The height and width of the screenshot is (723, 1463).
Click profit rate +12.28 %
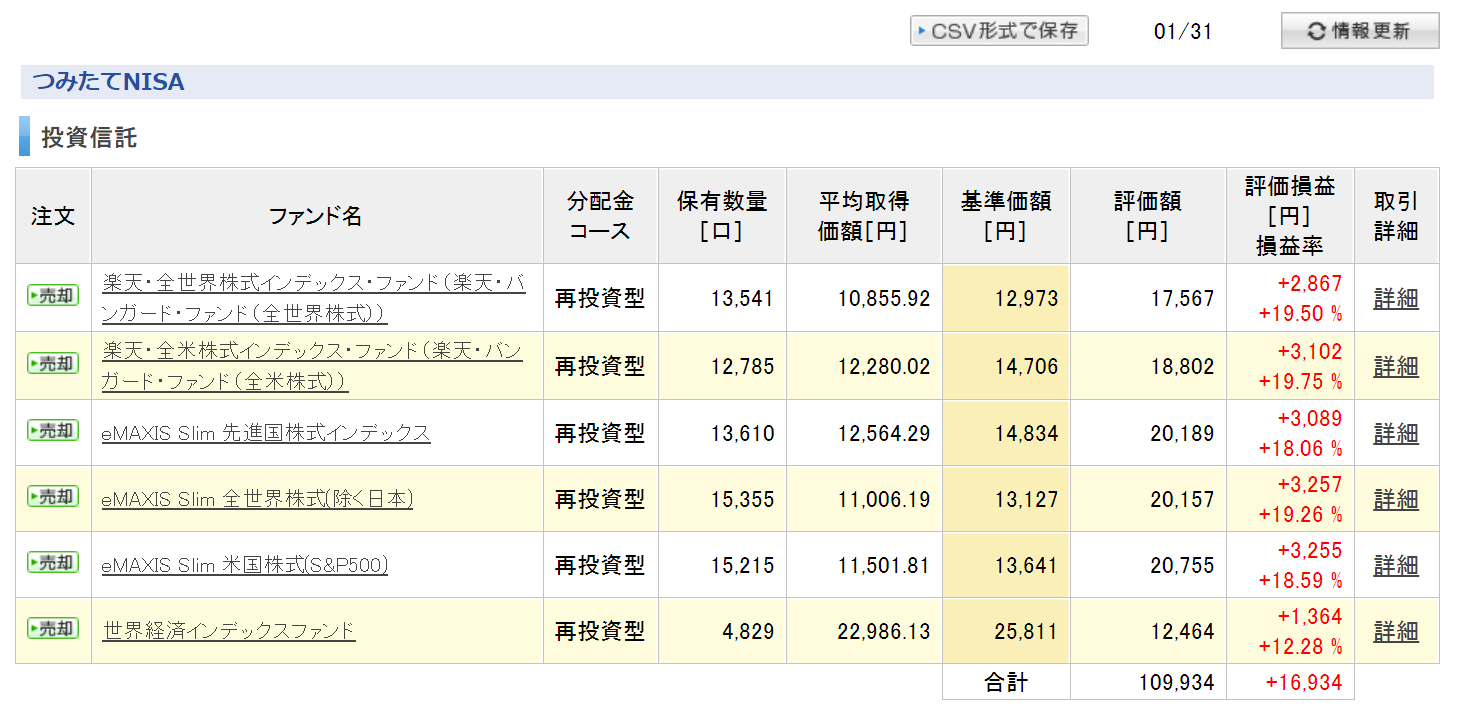click(x=1300, y=646)
